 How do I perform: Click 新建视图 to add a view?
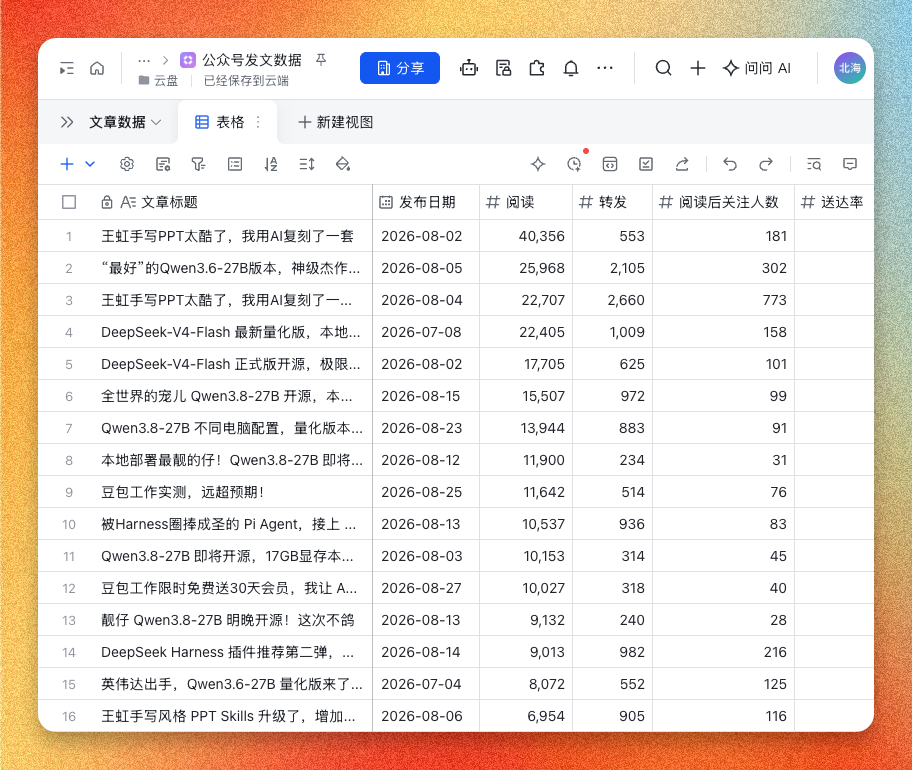(x=336, y=122)
